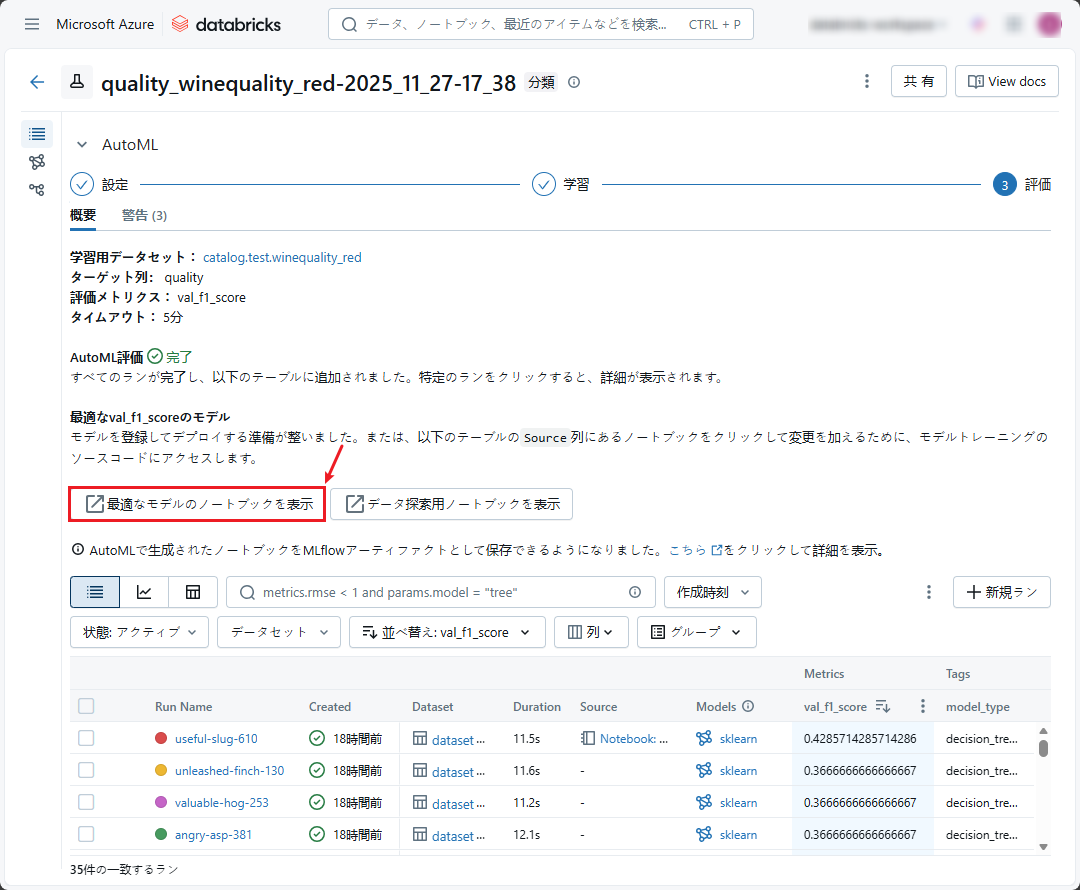1080x890 pixels.
Task: Click purple color dot of valuable-hog-253
Action: [161, 803]
